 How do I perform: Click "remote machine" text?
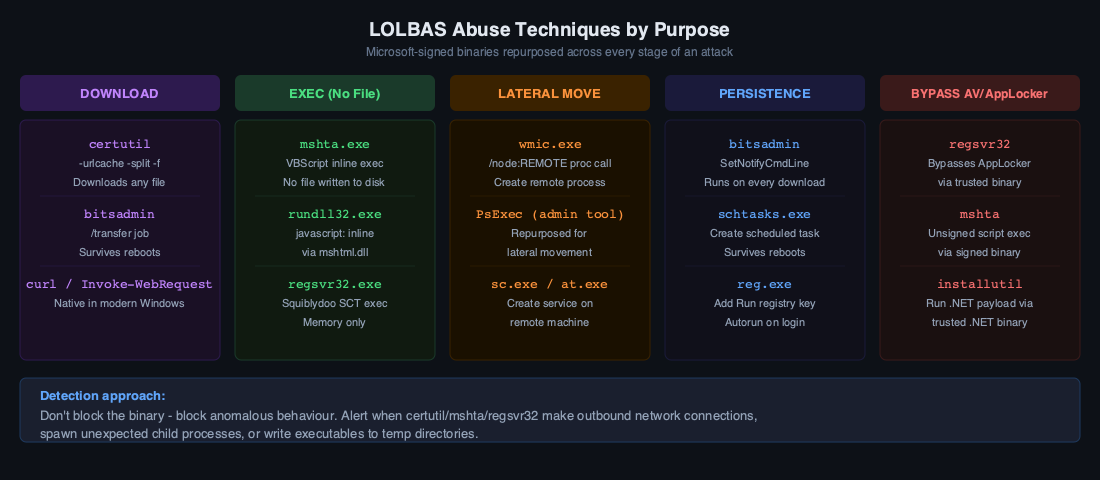coord(549,322)
